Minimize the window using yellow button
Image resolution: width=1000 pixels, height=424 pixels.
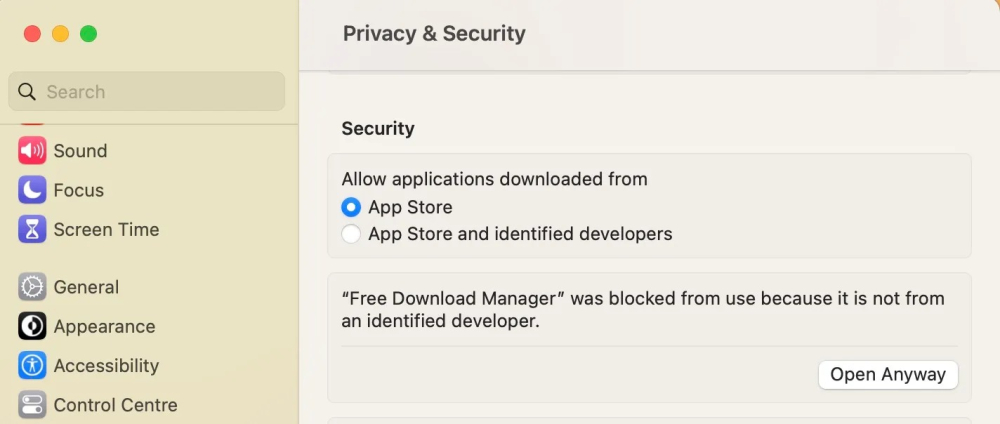coord(60,34)
